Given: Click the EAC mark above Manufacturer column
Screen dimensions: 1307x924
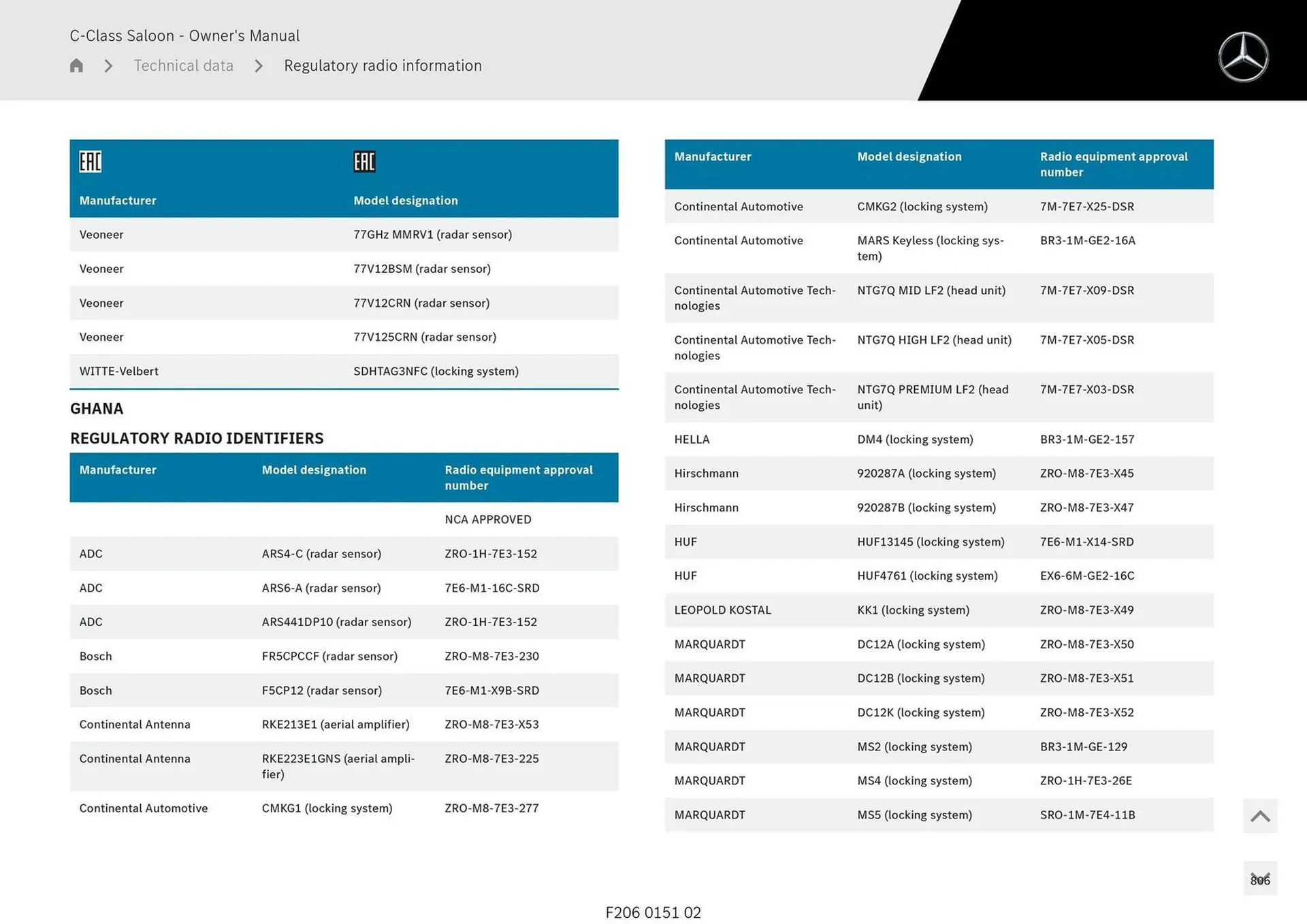Looking at the screenshot, I should click(x=91, y=161).
